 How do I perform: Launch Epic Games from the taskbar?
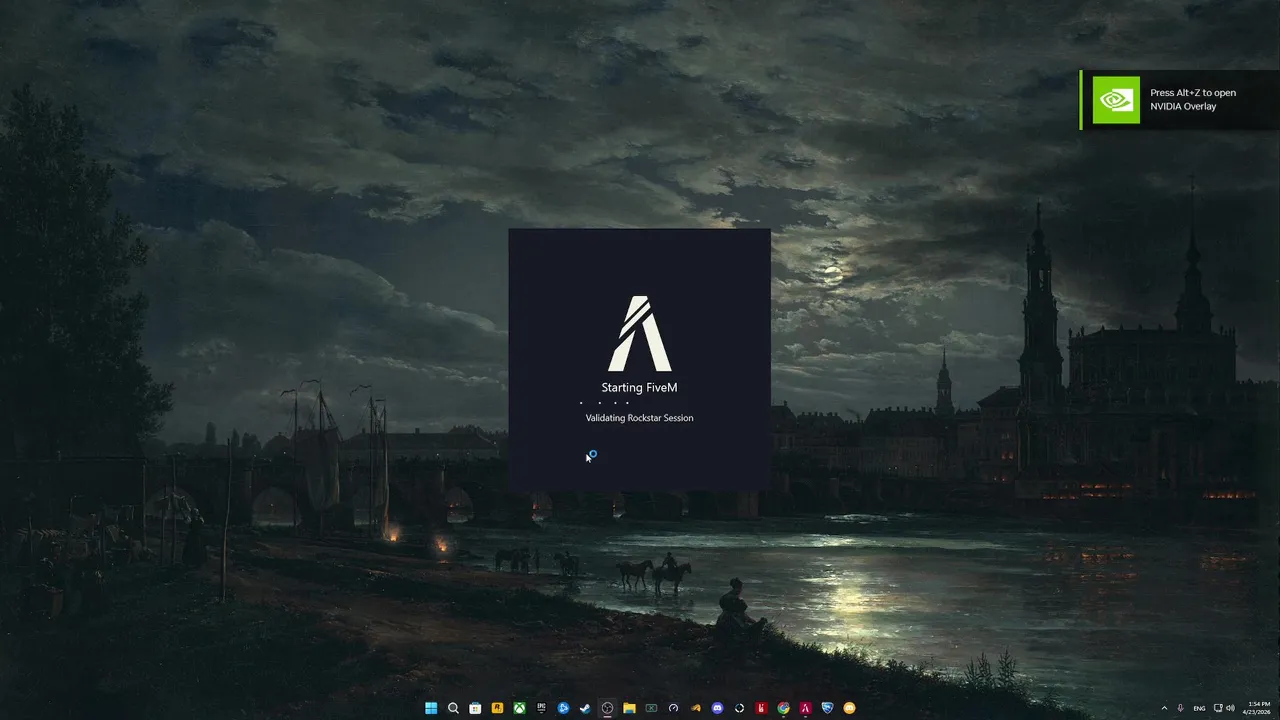(x=541, y=708)
